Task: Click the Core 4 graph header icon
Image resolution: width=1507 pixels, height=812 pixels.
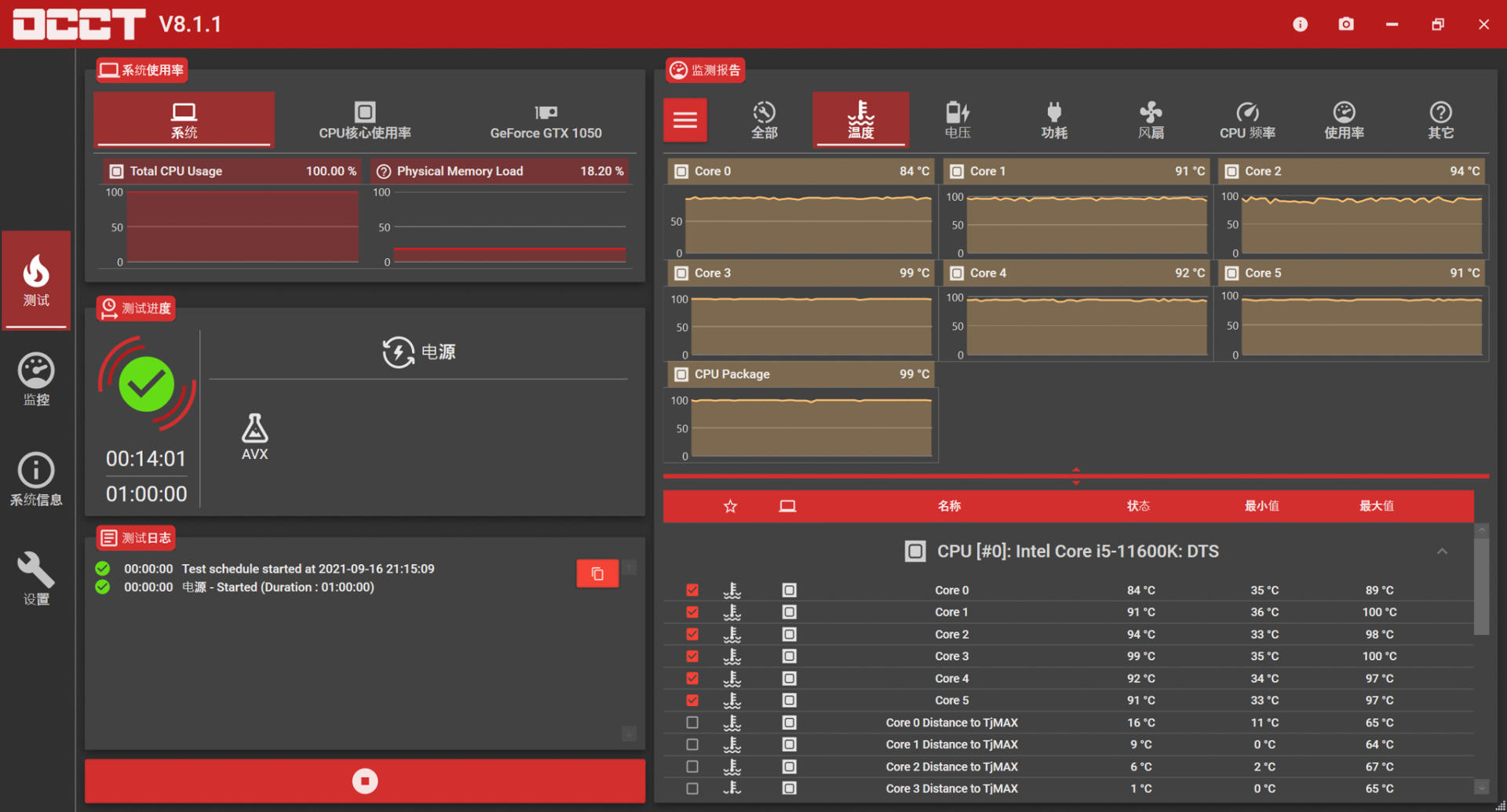Action: click(957, 273)
